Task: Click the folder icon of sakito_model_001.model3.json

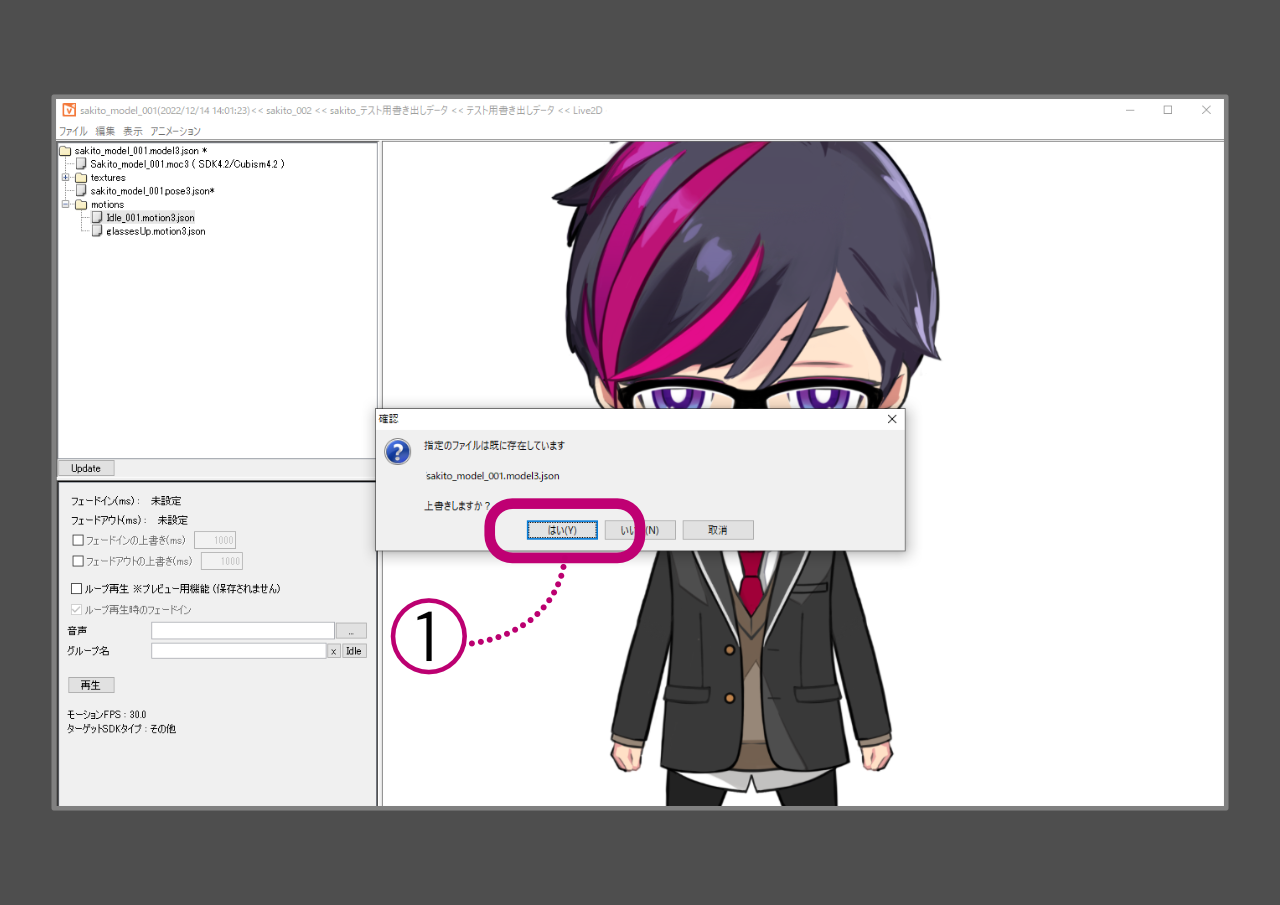Action: (x=65, y=151)
